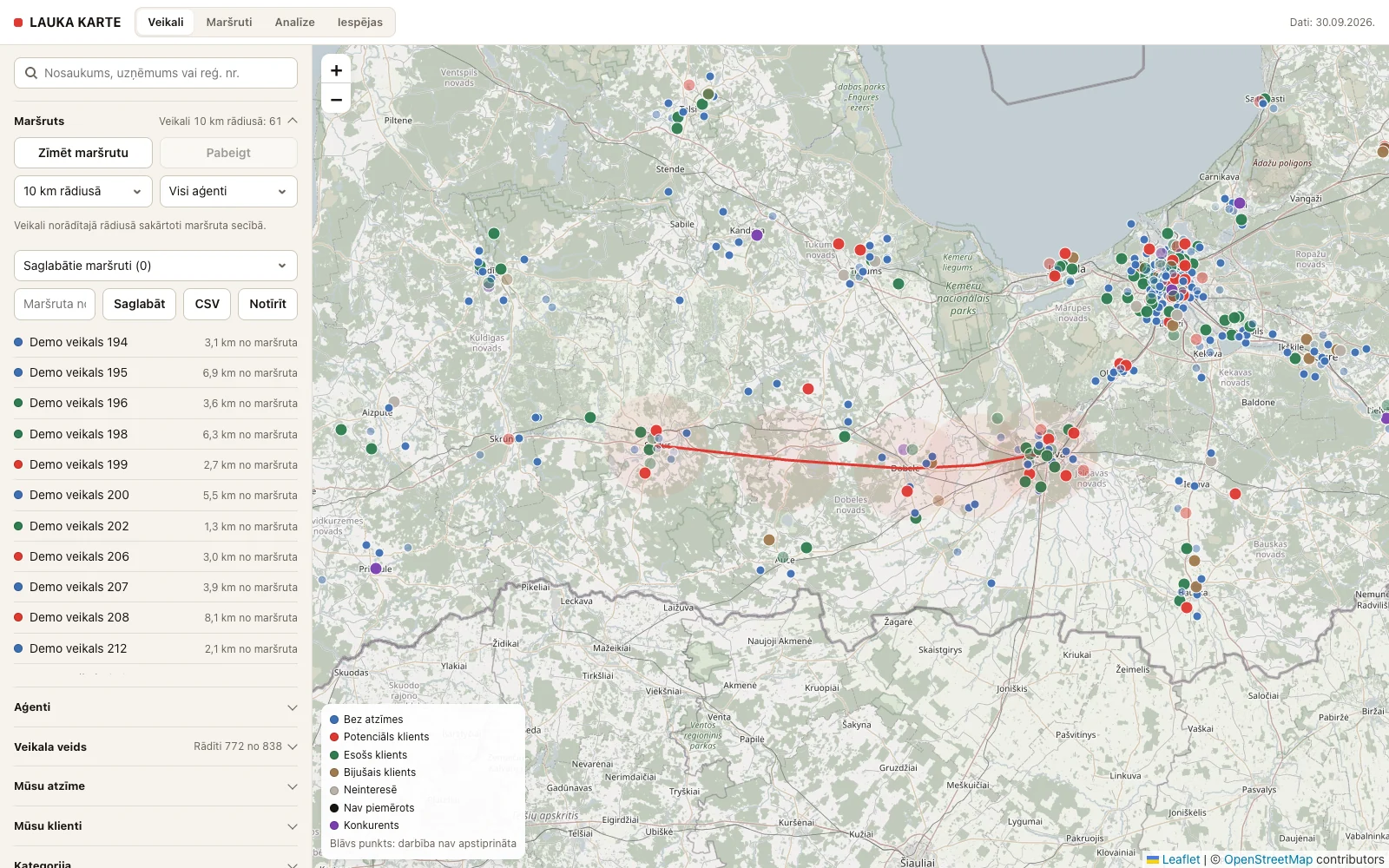Zoom out the map with minus button

click(336, 99)
